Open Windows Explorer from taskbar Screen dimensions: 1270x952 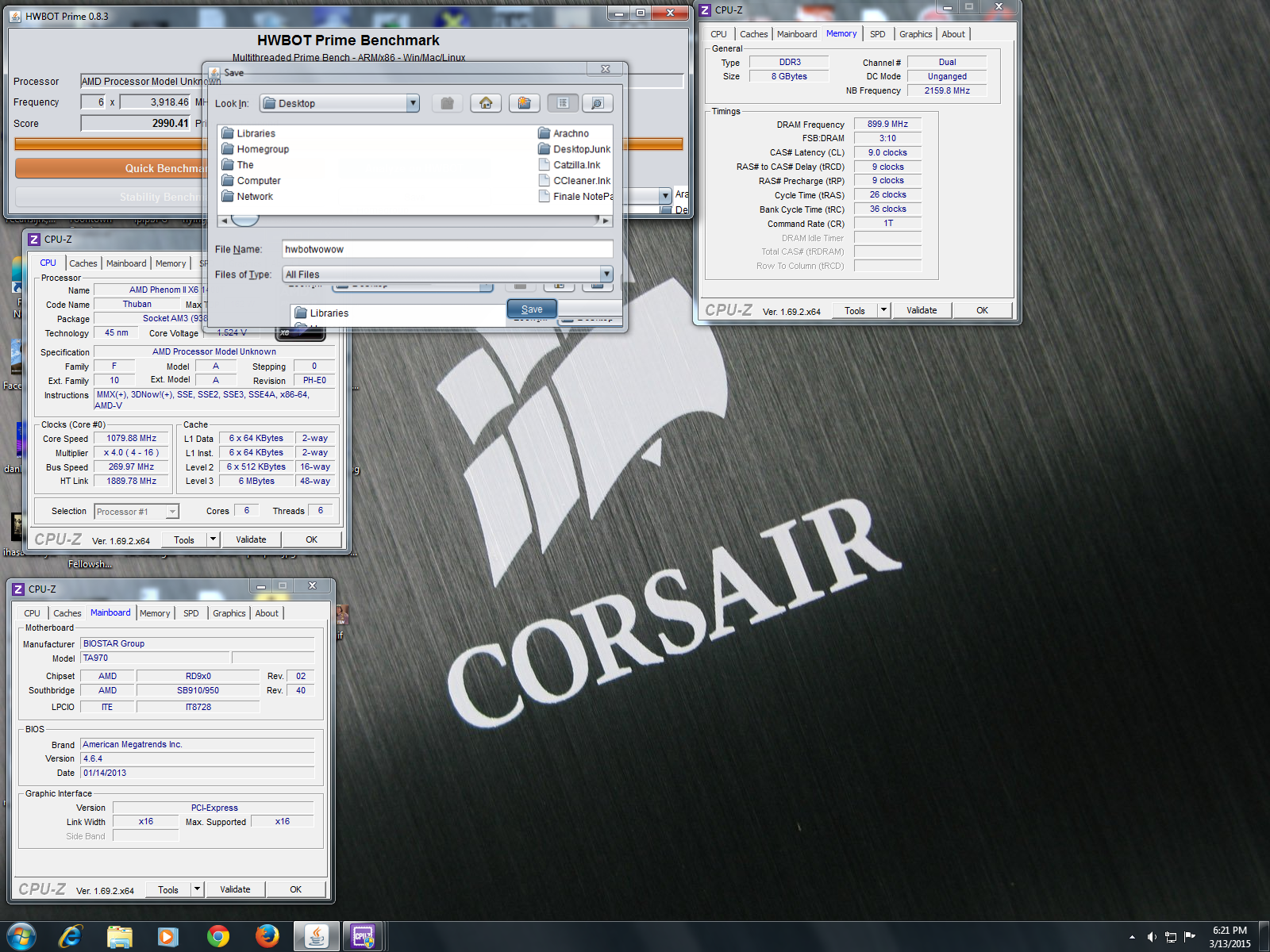click(120, 936)
